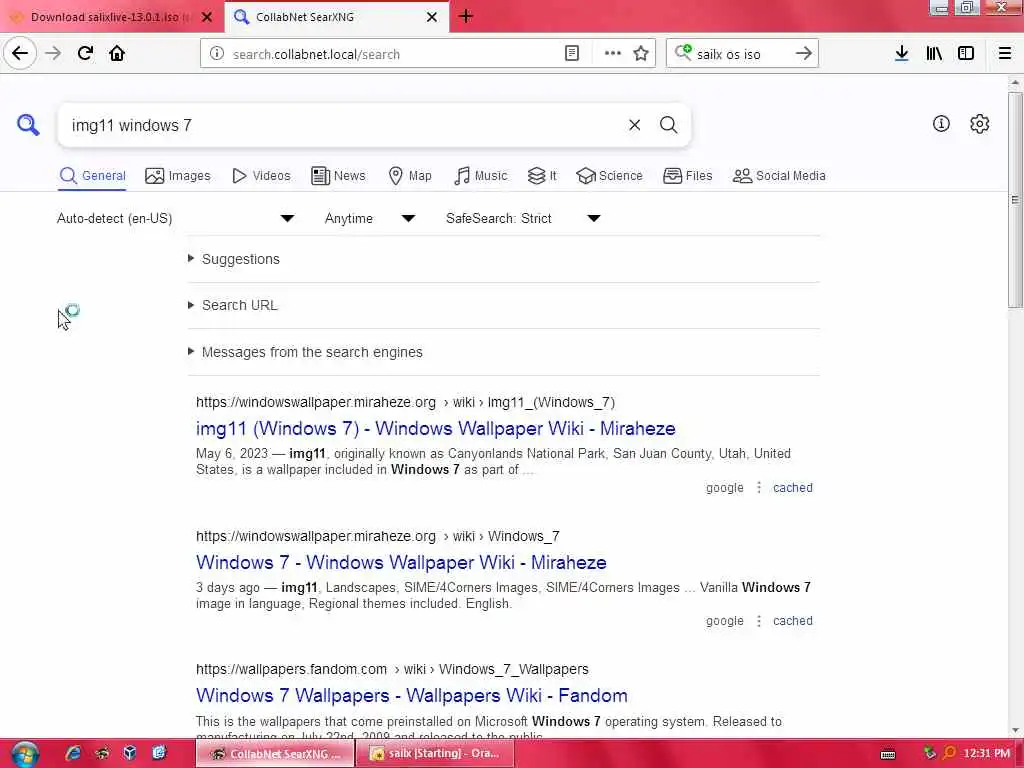Open the Anytime time range dropdown

[370, 218]
